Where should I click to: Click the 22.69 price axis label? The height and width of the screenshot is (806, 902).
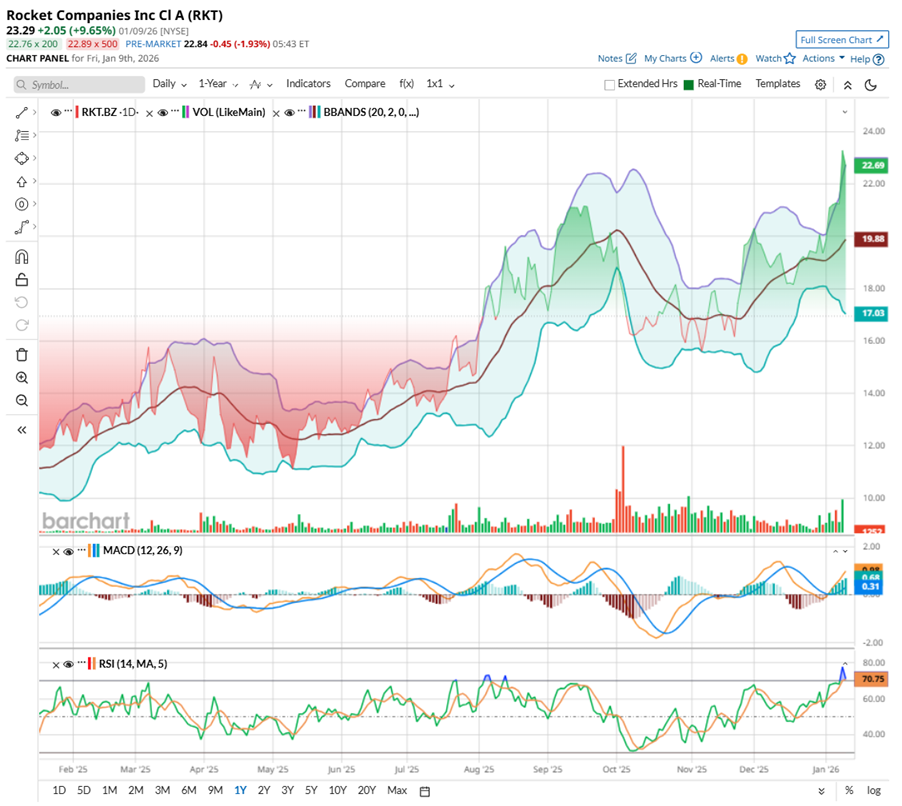tap(872, 166)
